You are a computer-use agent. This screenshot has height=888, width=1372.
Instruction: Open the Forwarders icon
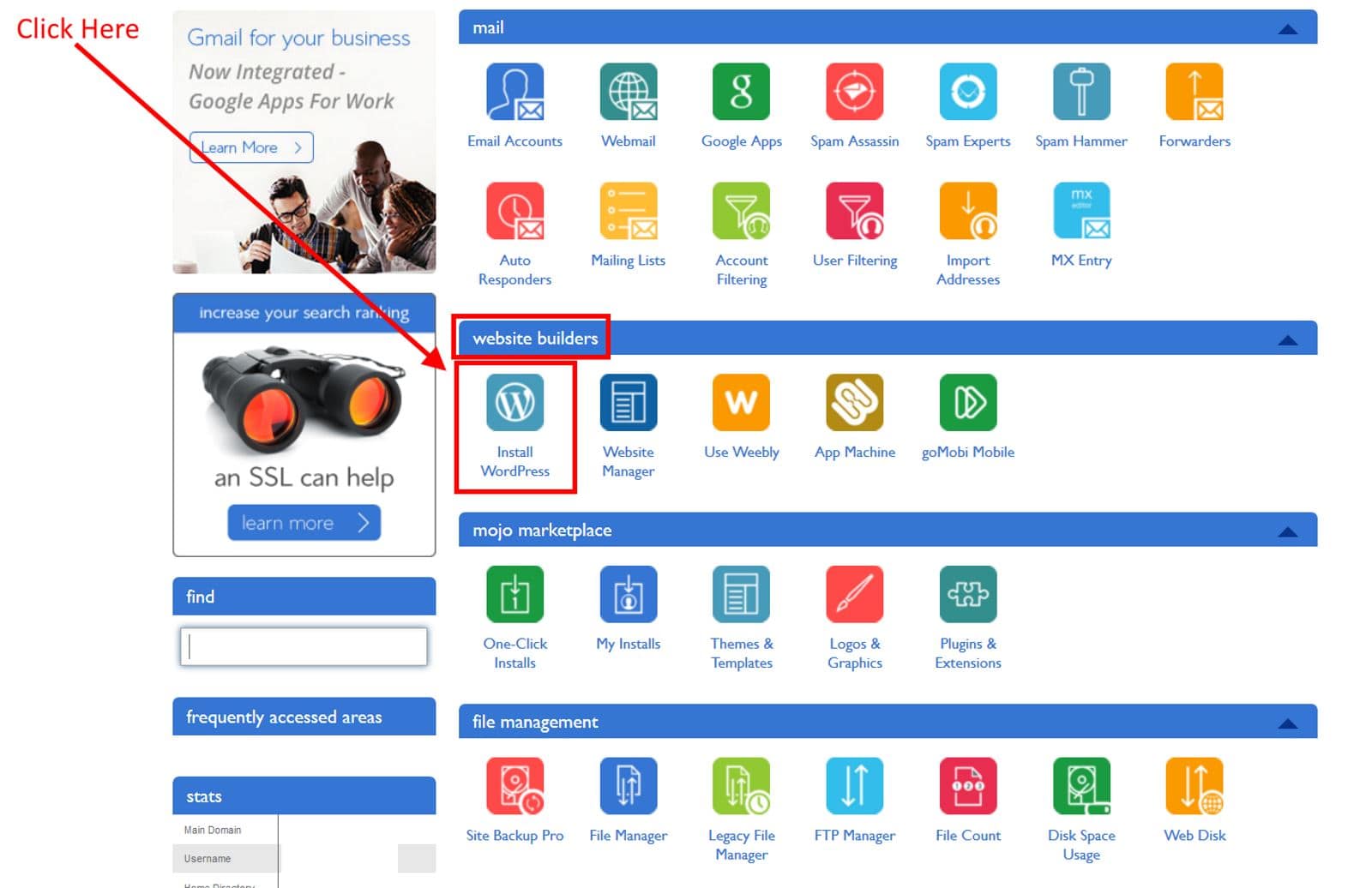pos(1194,93)
